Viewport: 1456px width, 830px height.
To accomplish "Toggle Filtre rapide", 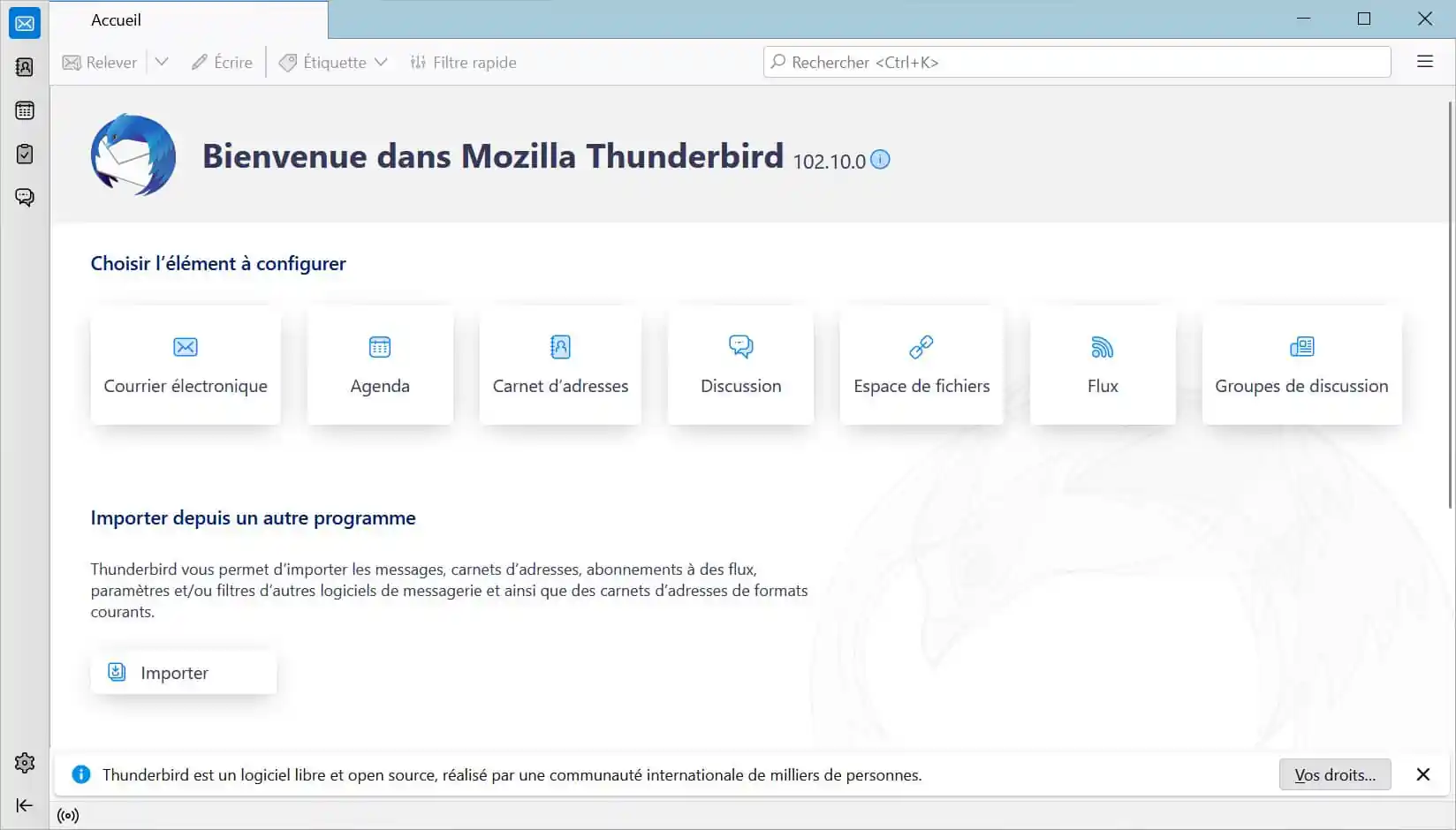I will pos(463,63).
